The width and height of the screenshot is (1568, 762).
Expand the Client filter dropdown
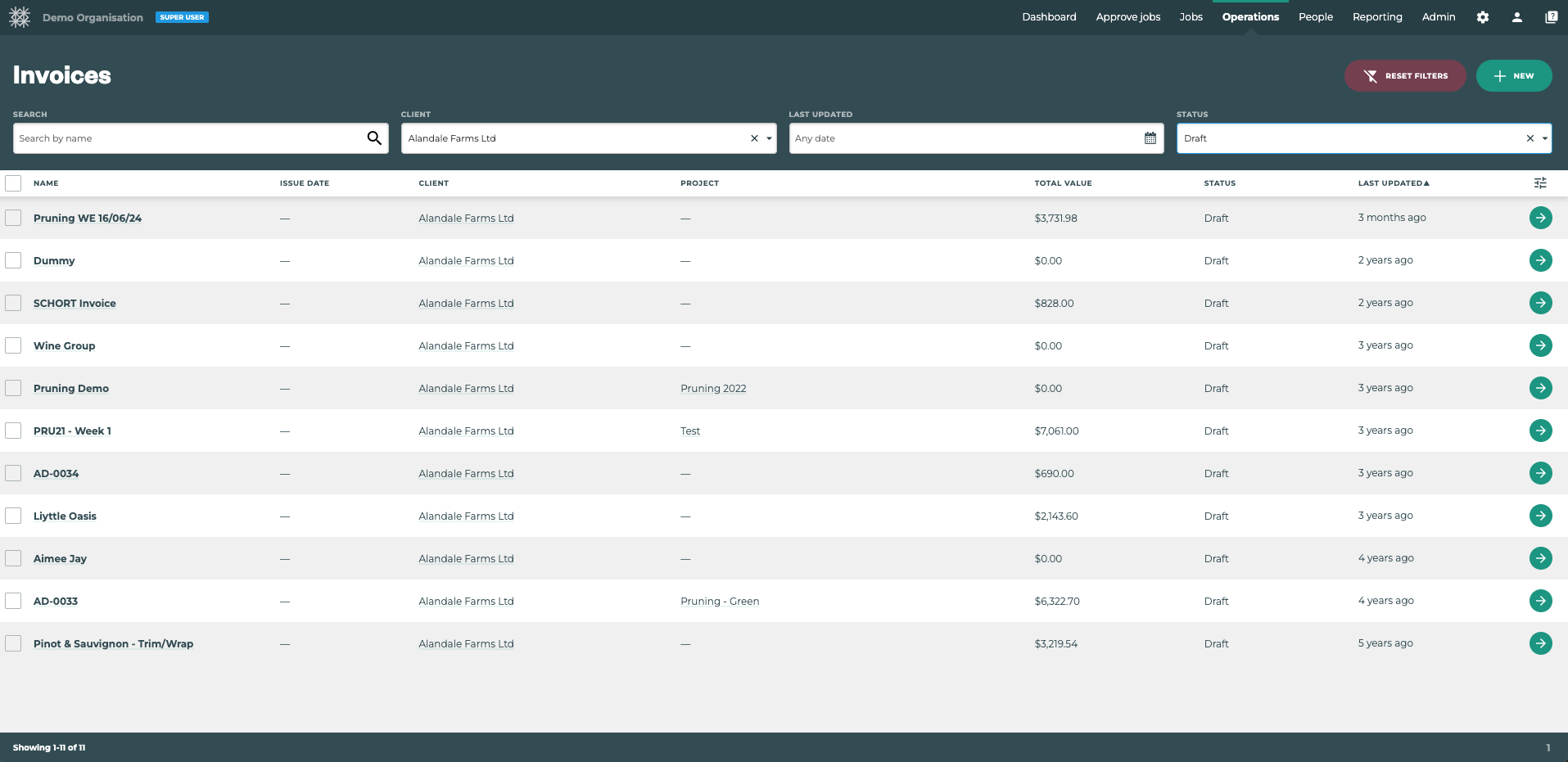point(768,138)
